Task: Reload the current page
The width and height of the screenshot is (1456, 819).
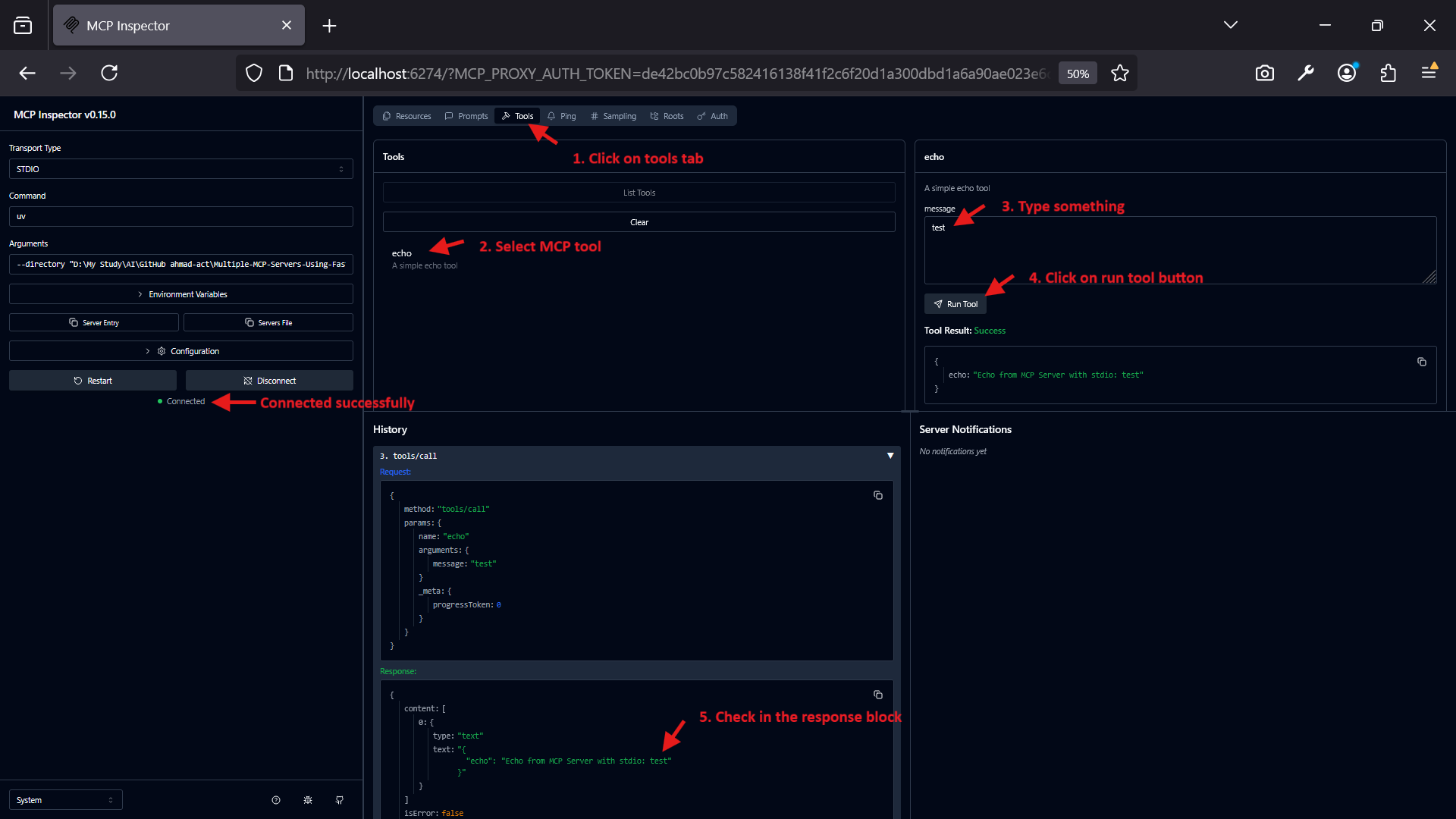Action: (x=109, y=73)
